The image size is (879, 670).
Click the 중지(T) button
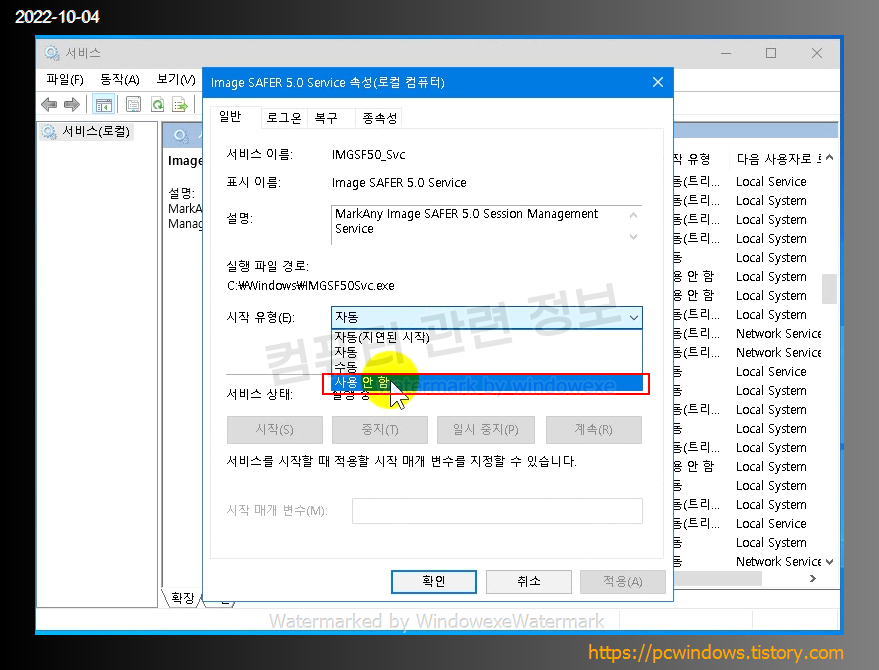pos(380,430)
